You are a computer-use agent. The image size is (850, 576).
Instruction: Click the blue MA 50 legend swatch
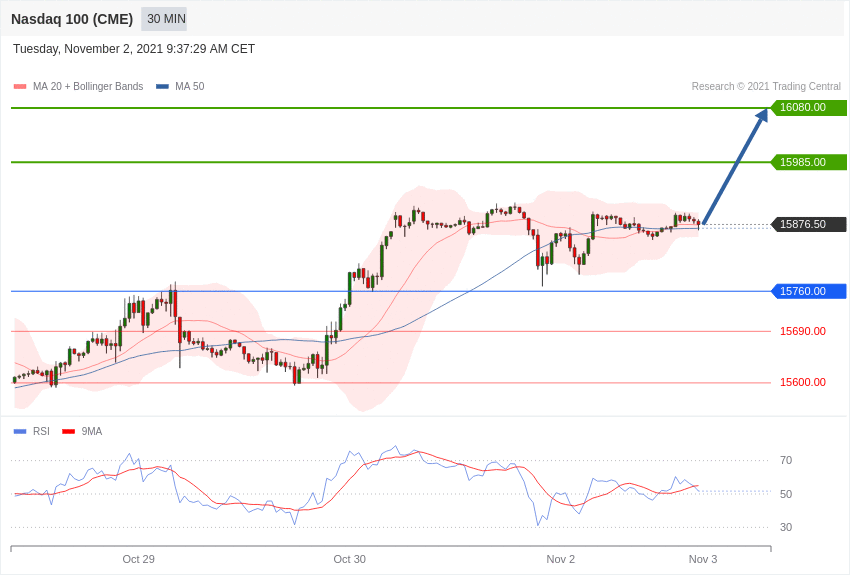162,86
